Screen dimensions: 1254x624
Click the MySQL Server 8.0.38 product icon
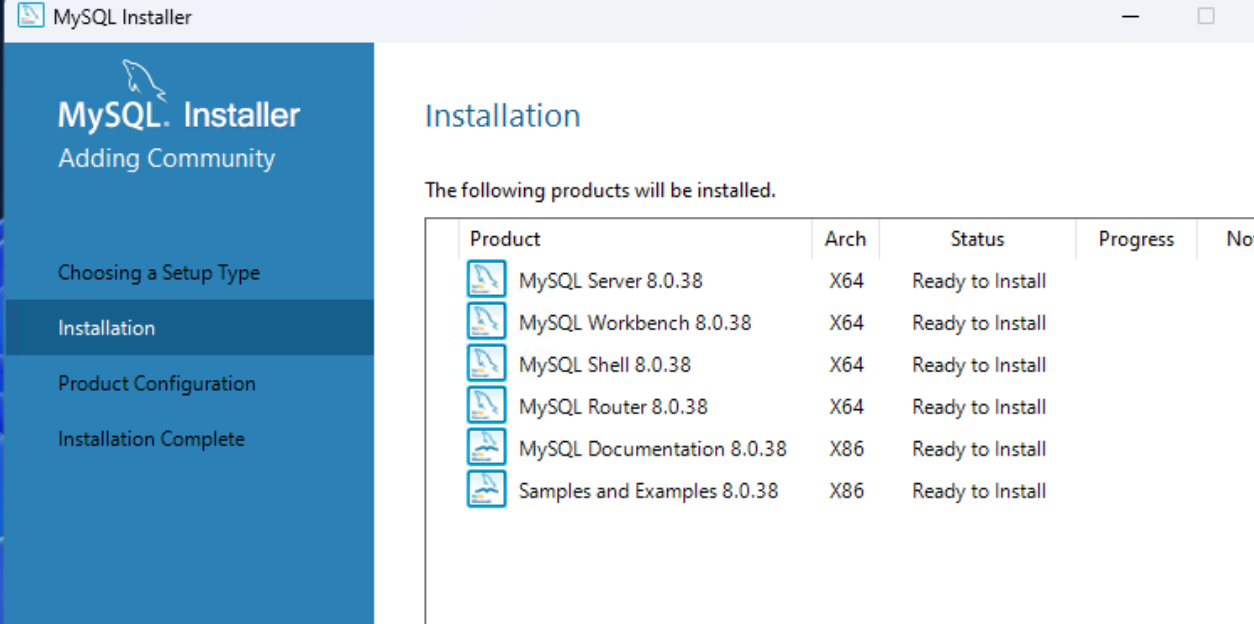click(x=486, y=281)
